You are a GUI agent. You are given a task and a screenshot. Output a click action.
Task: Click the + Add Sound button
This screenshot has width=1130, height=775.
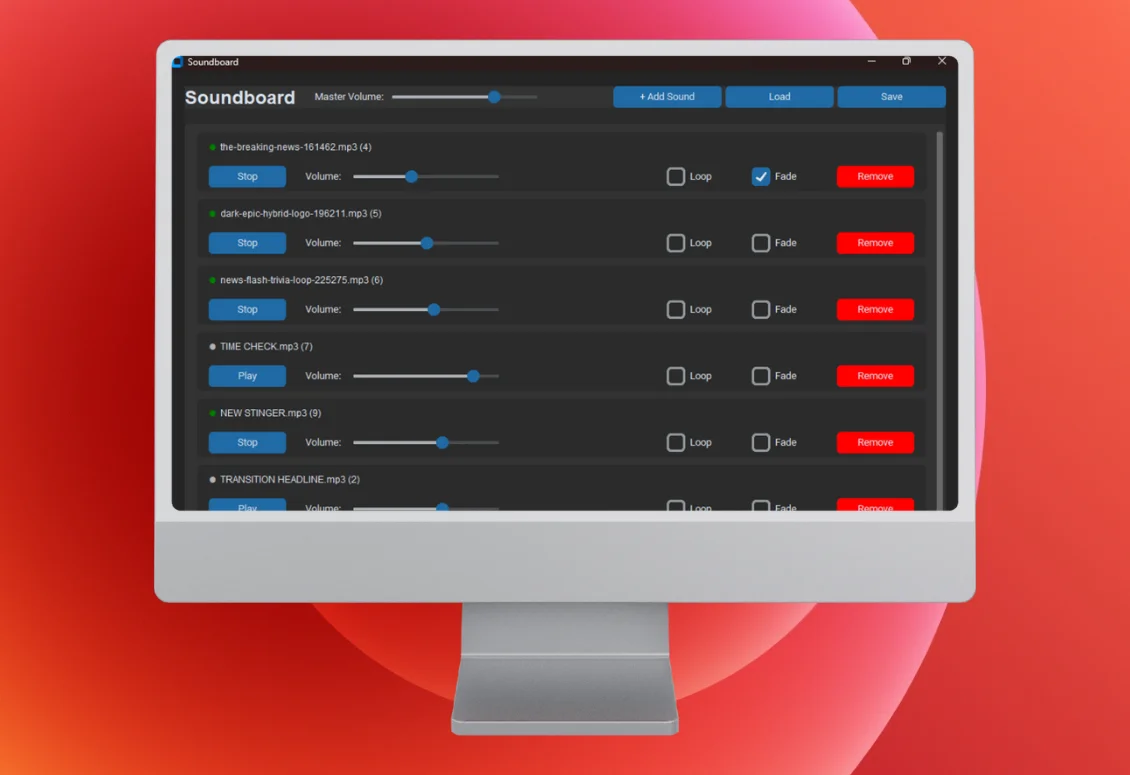pos(667,97)
